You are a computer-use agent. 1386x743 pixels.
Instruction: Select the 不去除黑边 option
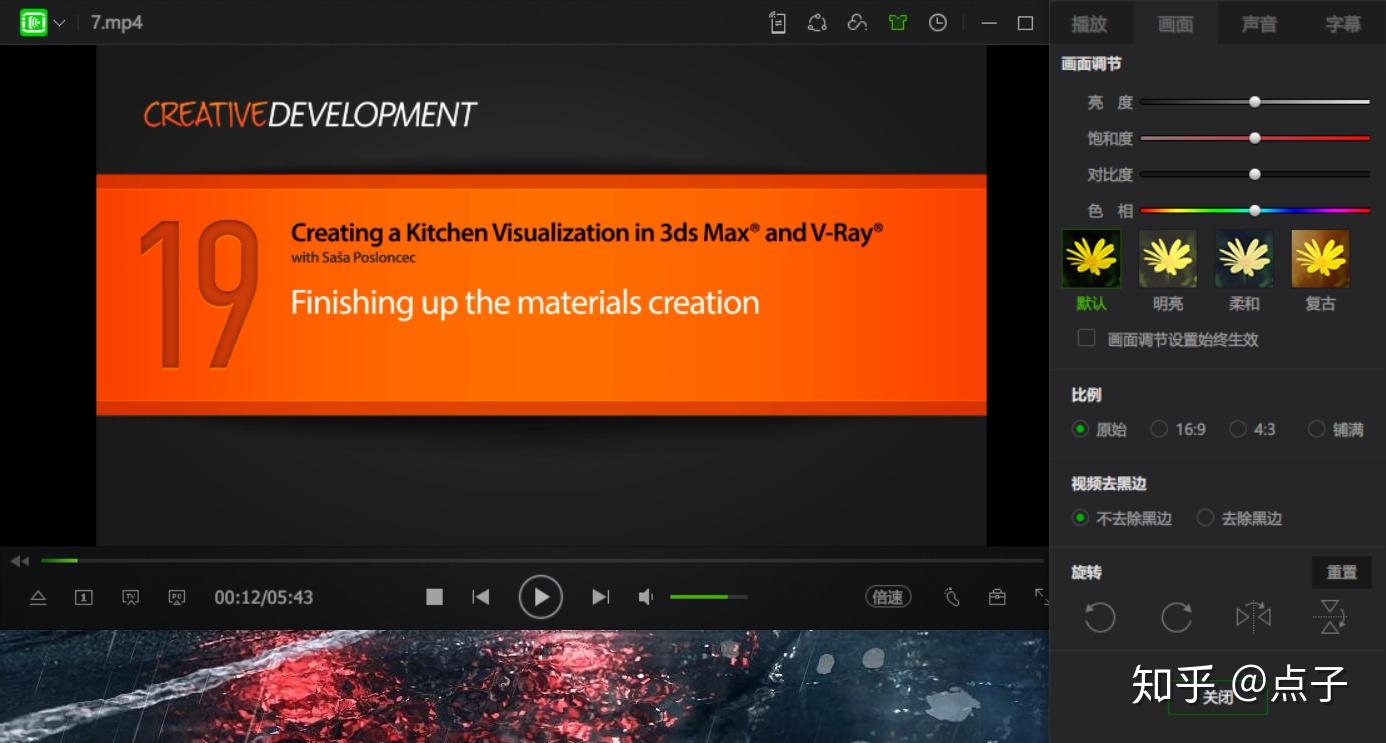click(x=1080, y=518)
